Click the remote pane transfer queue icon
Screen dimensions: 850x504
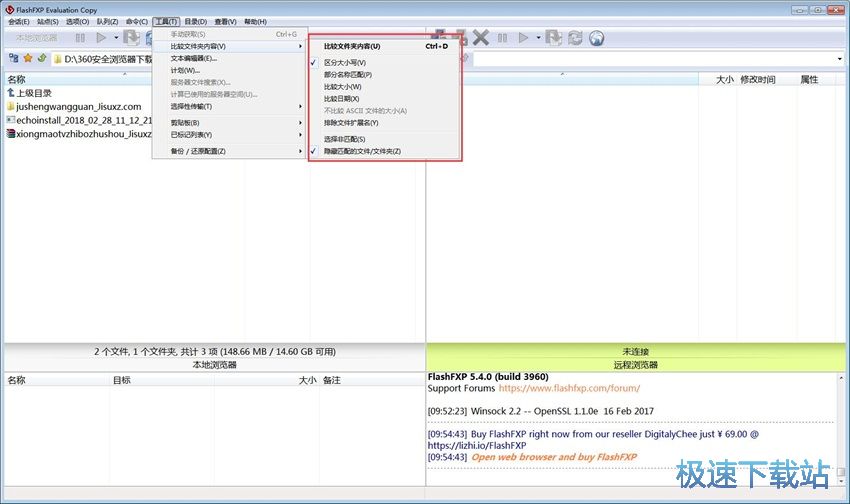pyautogui.click(x=553, y=37)
